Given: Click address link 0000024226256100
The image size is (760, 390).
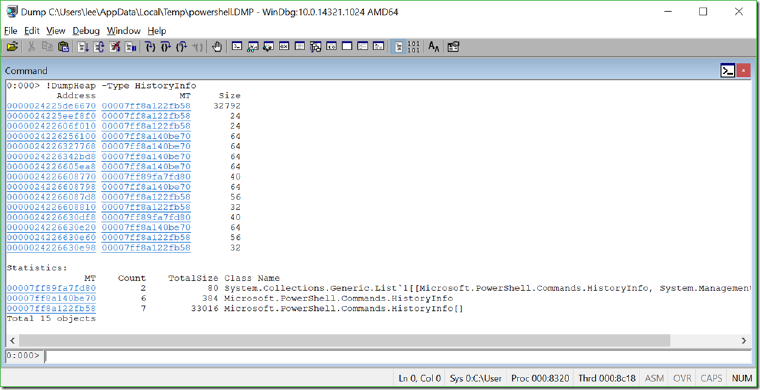Looking at the screenshot, I should coord(51,137).
